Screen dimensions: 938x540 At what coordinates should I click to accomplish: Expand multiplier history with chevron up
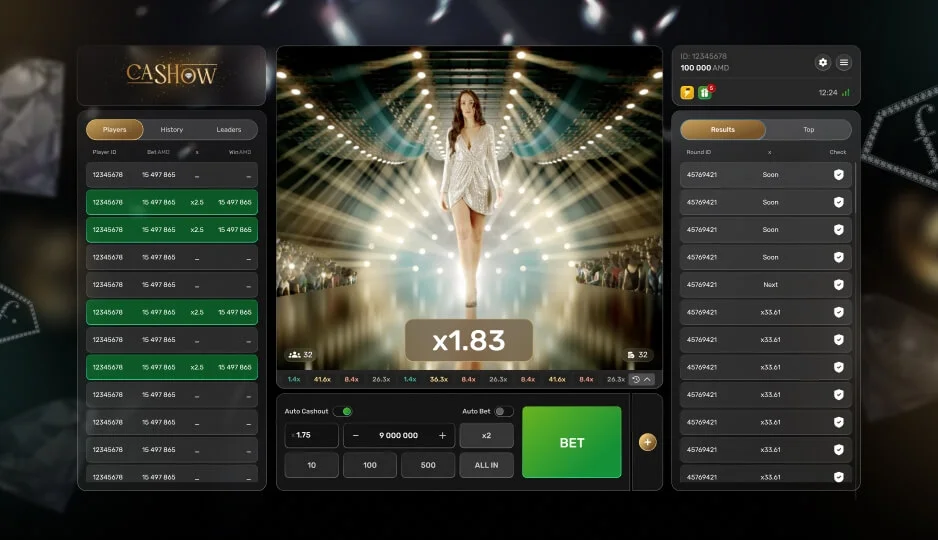point(647,380)
